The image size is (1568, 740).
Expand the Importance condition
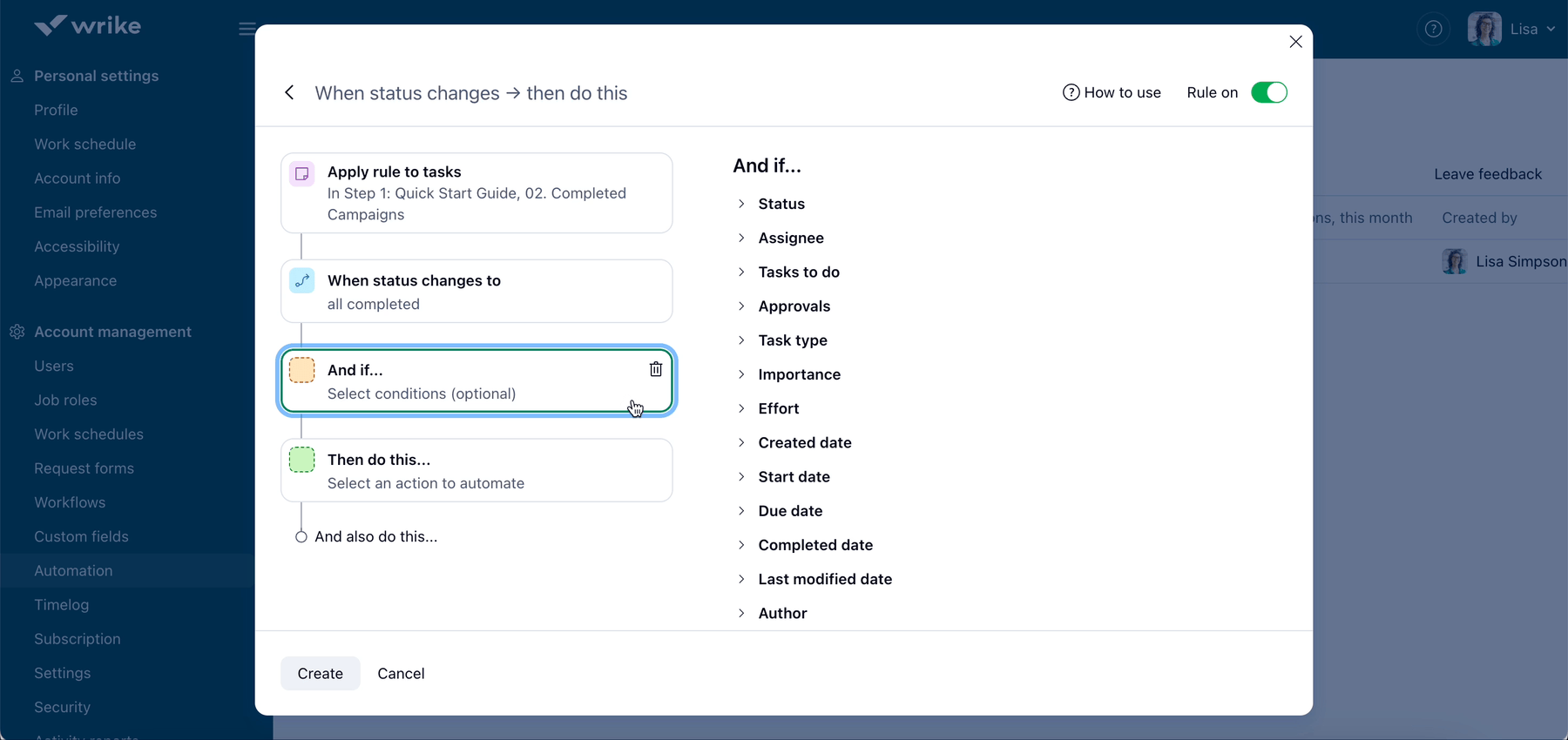[798, 374]
